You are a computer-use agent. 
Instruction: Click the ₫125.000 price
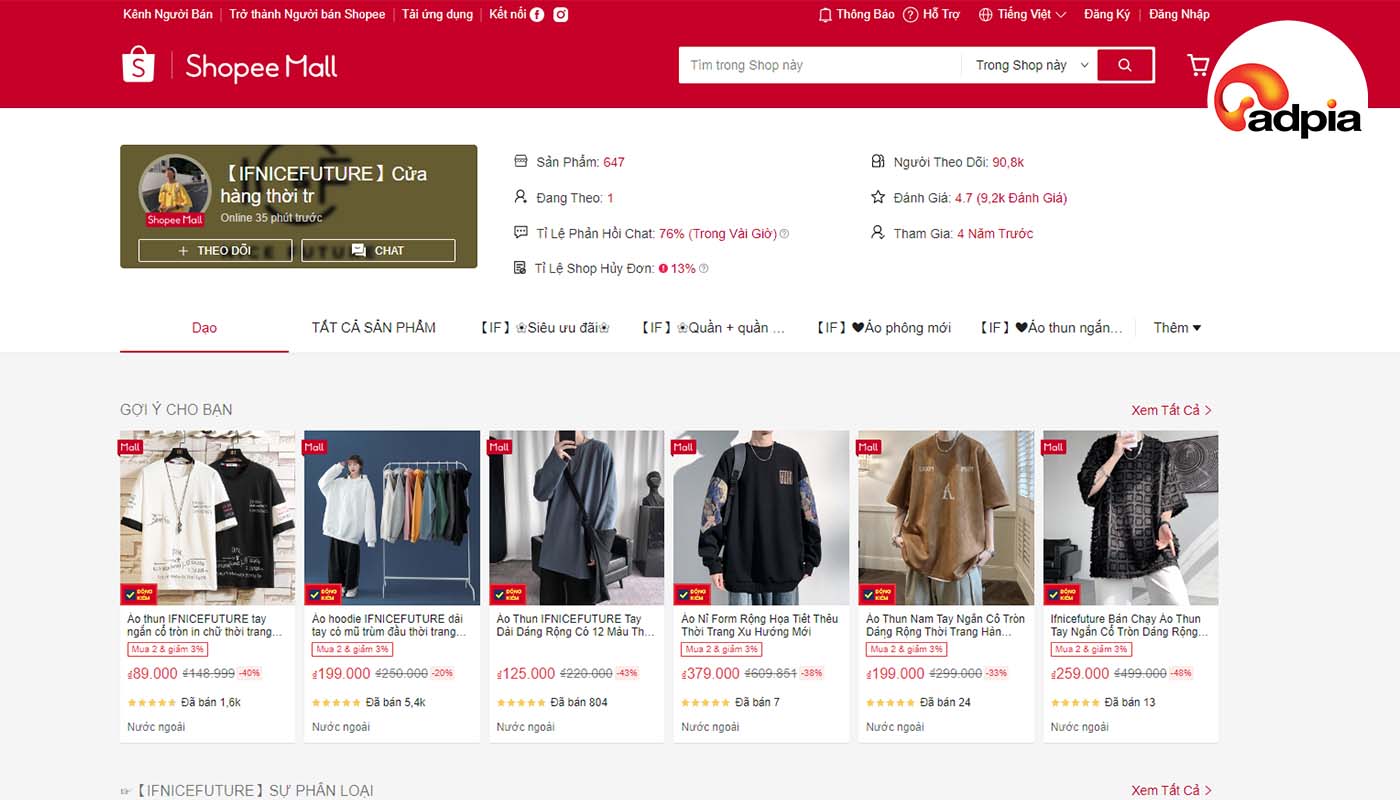[526, 674]
